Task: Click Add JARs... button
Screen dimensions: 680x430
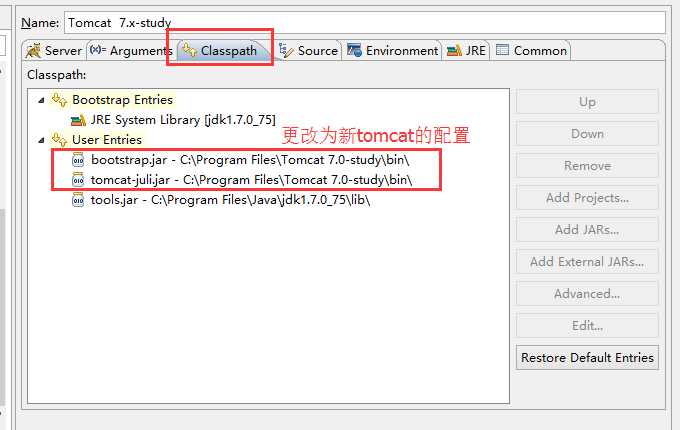Action: pos(587,230)
